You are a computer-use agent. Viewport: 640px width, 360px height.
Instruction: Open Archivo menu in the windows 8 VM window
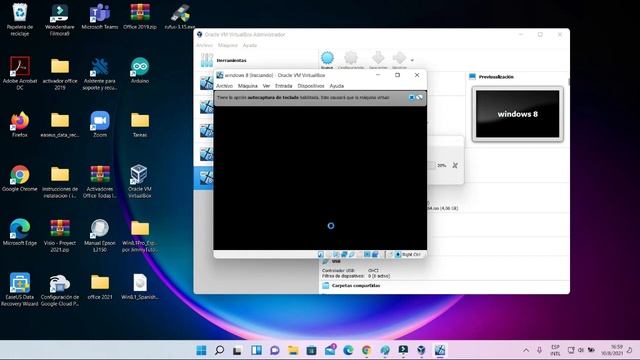224,86
